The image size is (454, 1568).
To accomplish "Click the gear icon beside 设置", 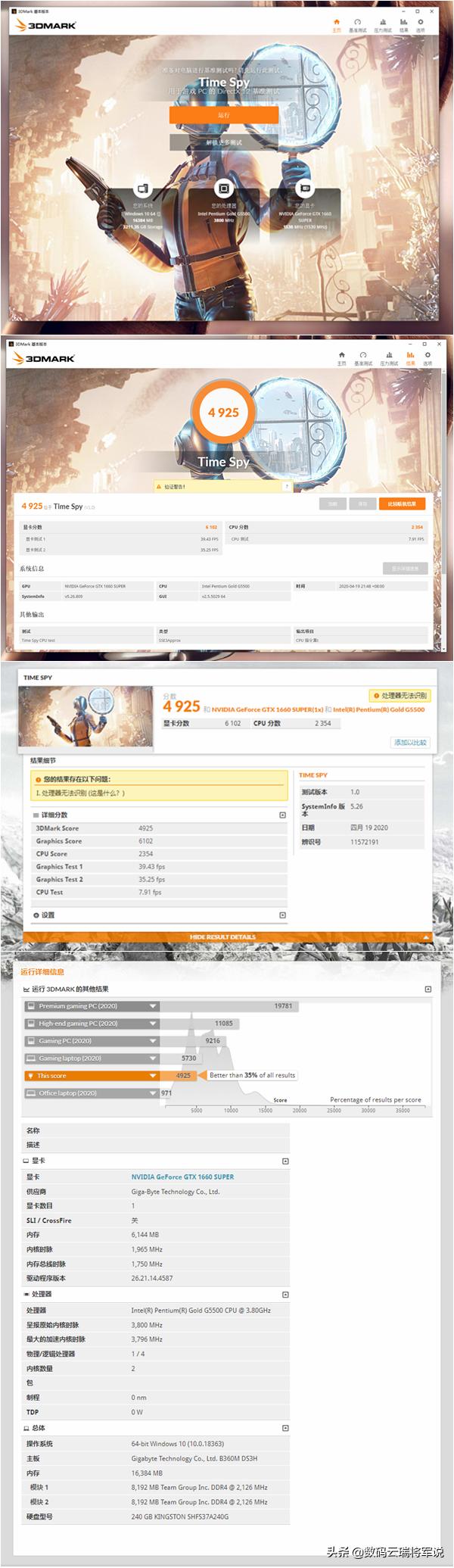I will tap(36, 915).
